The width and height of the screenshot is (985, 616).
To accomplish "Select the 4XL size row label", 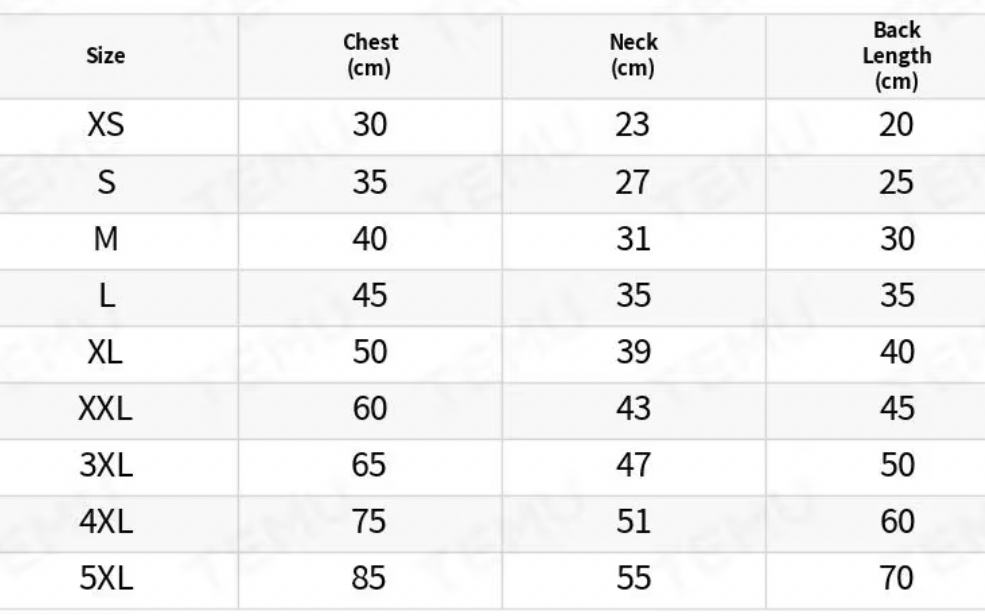I will point(106,522).
